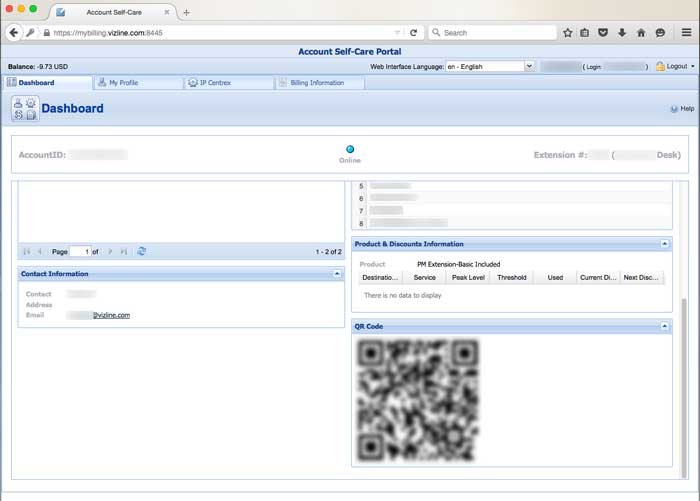Bookmark this page with the star icon
Screen dimensions: 700x501
tap(567, 33)
